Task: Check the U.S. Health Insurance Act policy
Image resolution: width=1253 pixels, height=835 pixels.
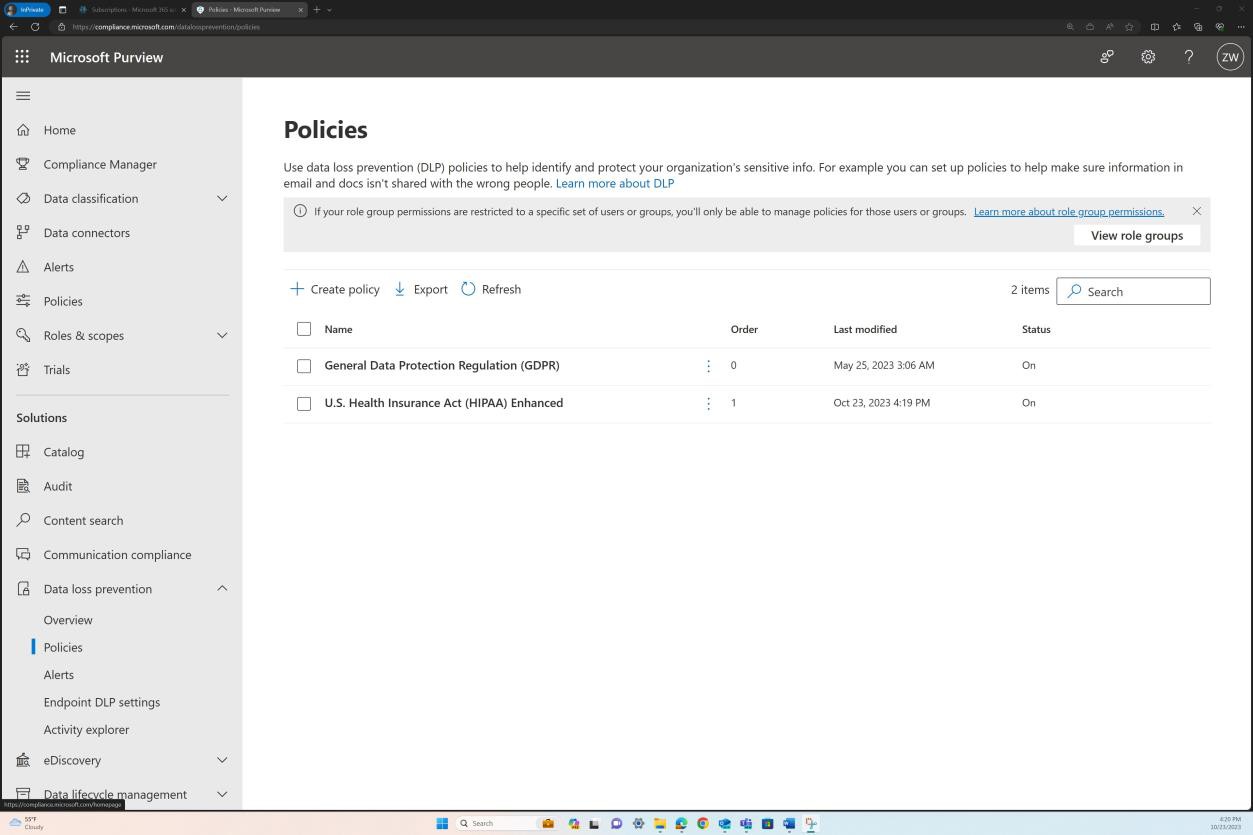Action: tap(304, 403)
